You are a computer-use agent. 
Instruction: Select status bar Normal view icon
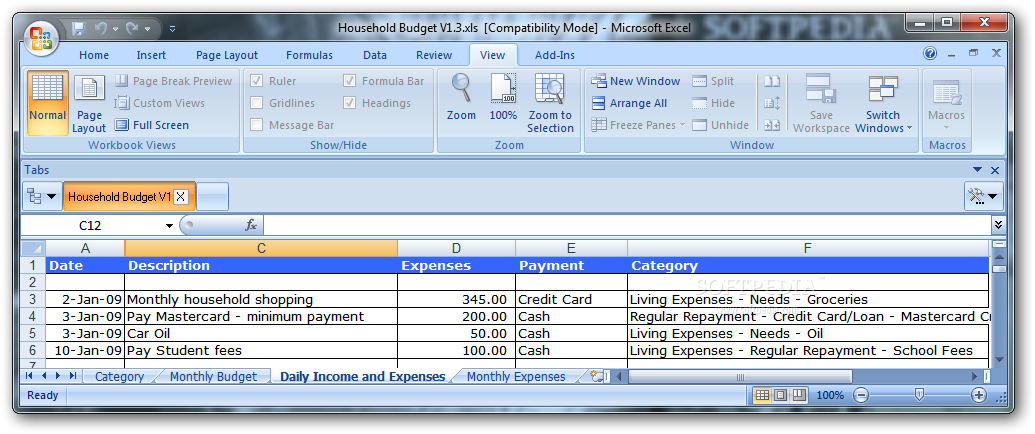[762, 395]
